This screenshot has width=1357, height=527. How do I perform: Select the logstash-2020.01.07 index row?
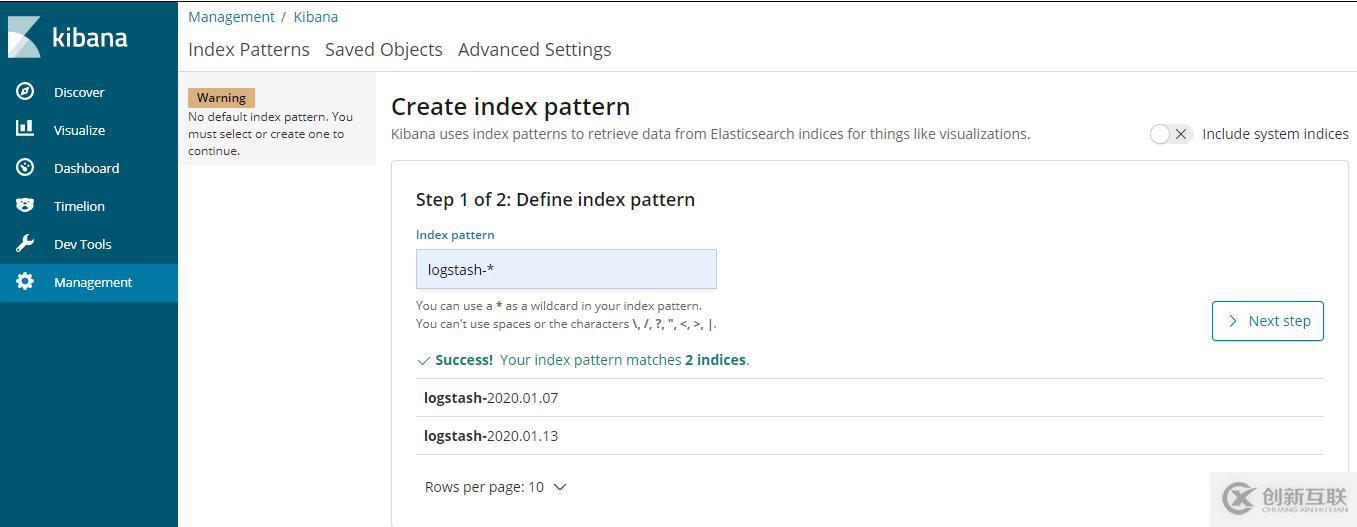[x=491, y=398]
